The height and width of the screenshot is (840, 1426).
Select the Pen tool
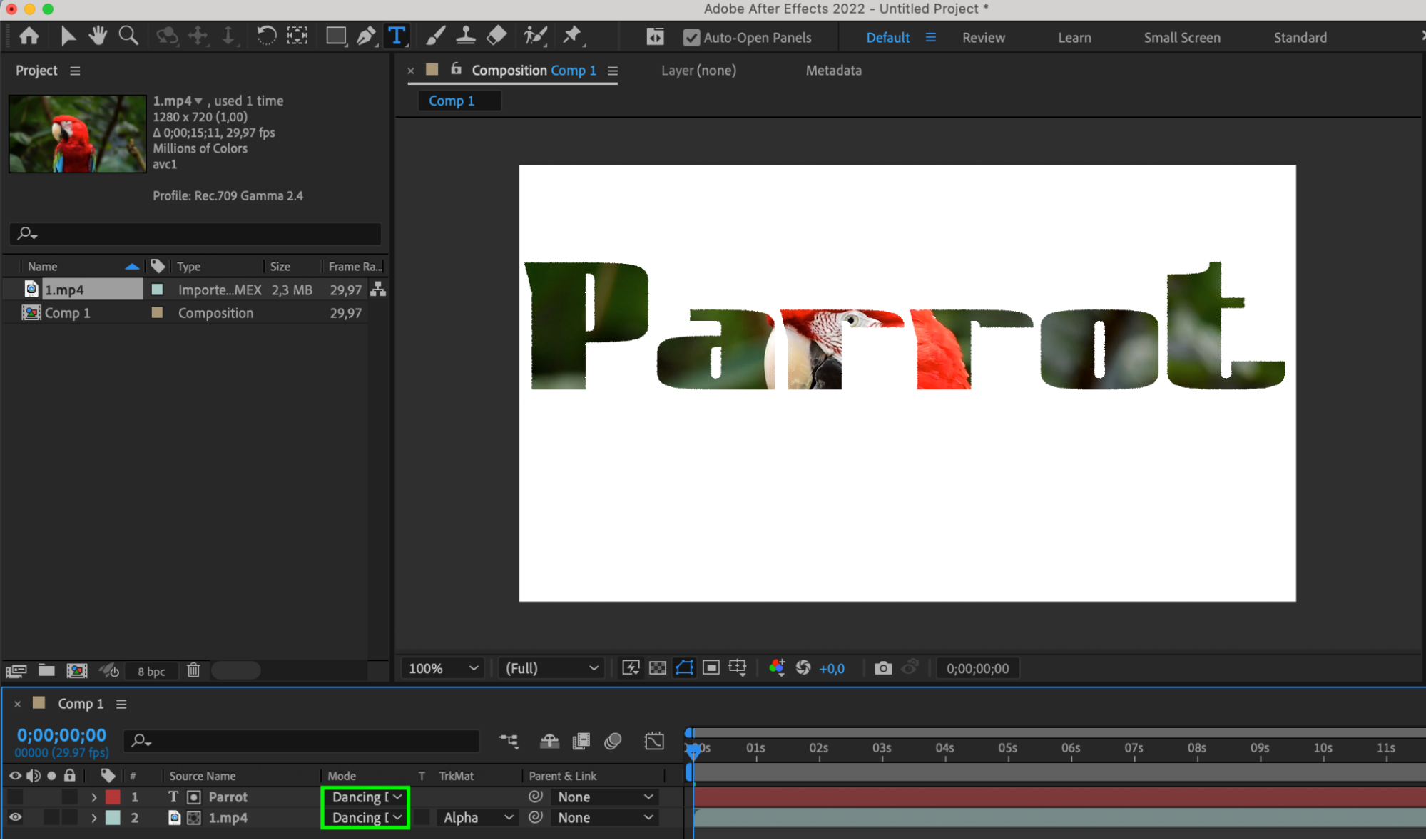(365, 36)
